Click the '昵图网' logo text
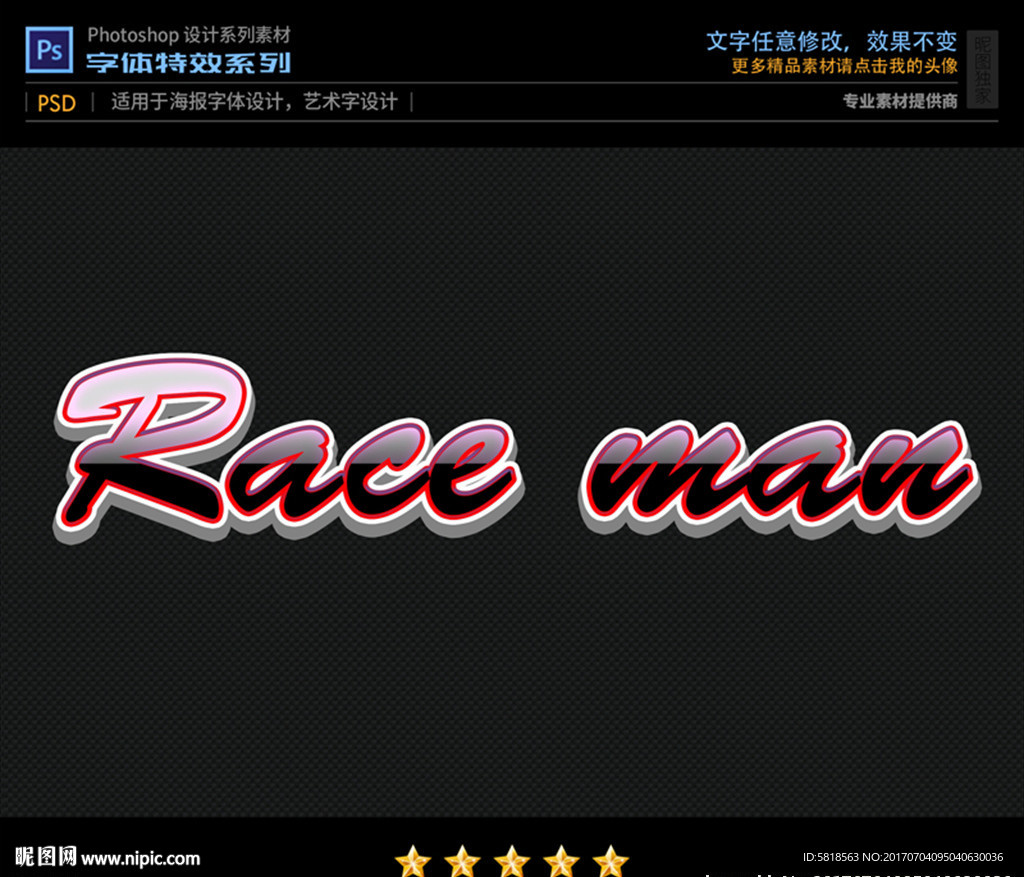Image resolution: width=1024 pixels, height=877 pixels. tap(46, 856)
